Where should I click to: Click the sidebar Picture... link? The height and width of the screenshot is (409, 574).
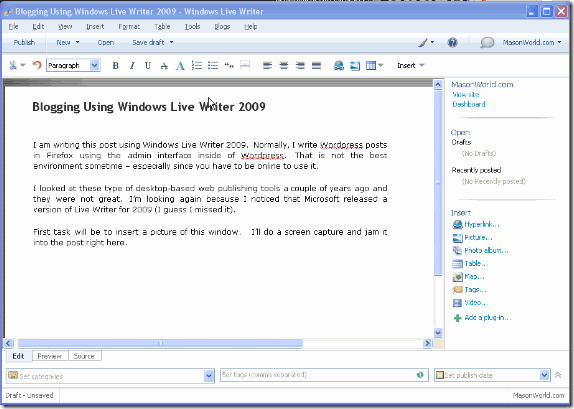(x=478, y=238)
